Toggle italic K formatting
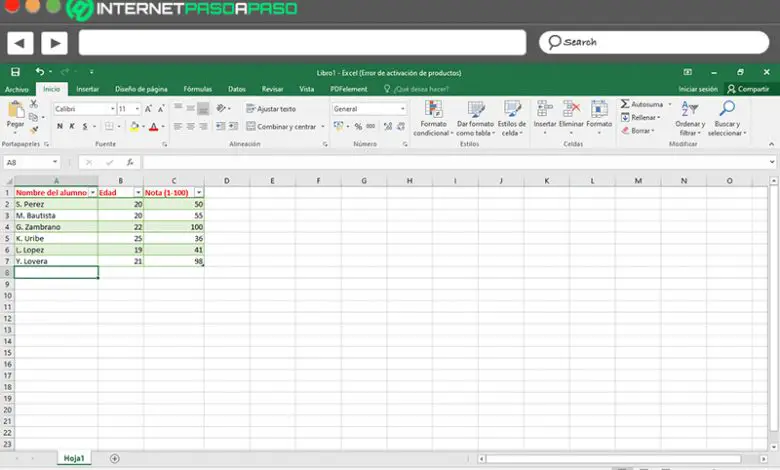 (x=72, y=126)
